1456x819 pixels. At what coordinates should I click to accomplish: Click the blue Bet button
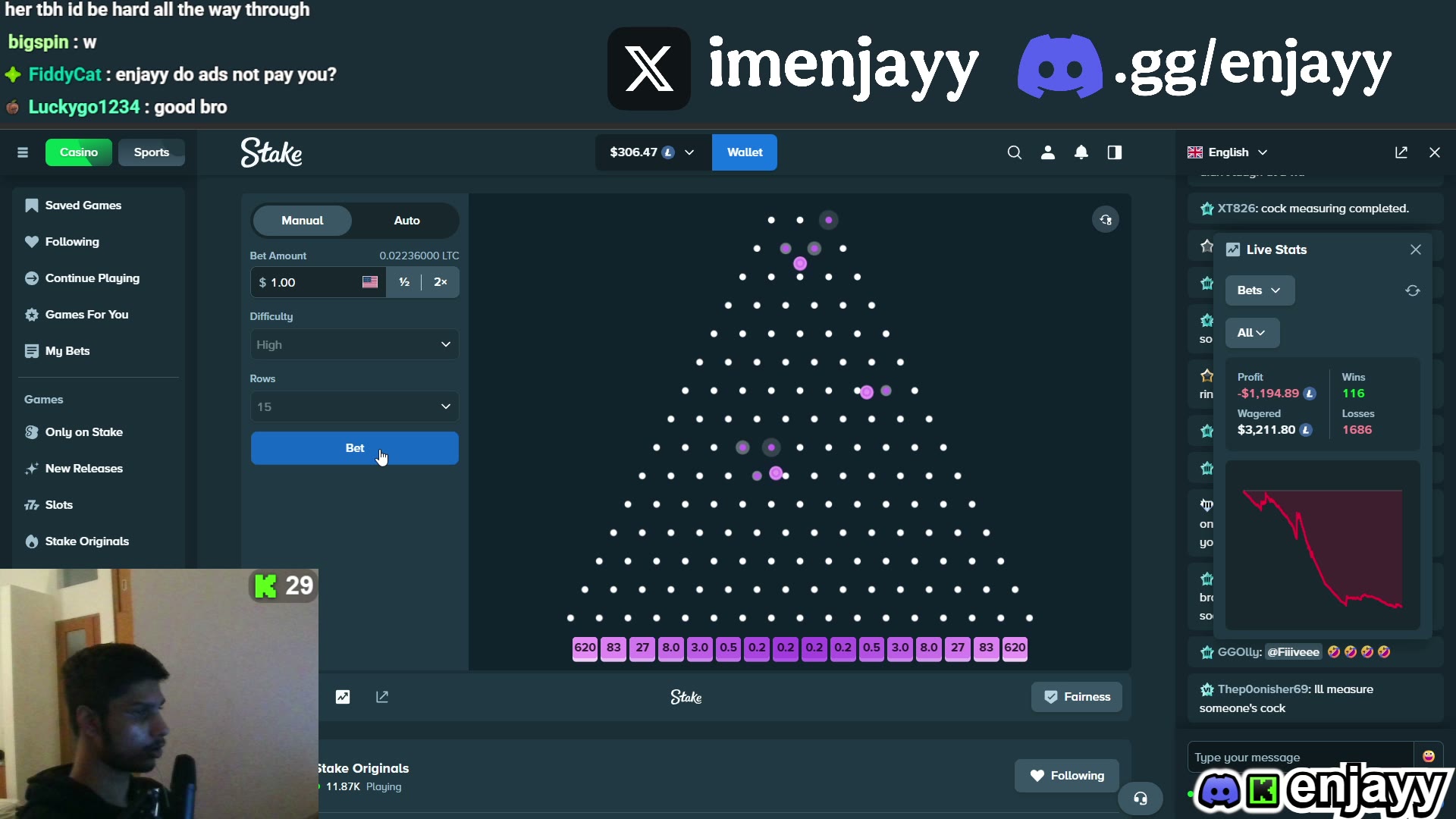click(x=354, y=448)
